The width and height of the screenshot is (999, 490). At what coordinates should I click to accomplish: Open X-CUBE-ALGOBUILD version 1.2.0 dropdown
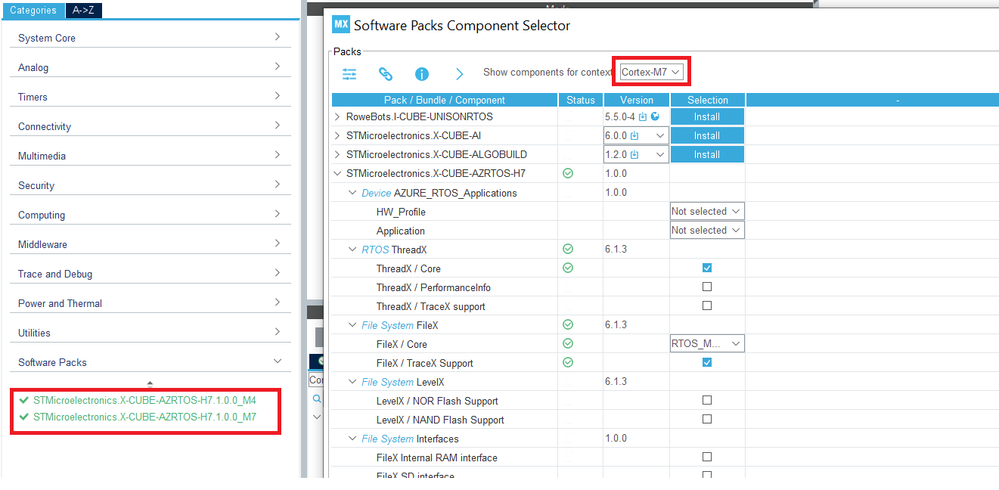(636, 155)
